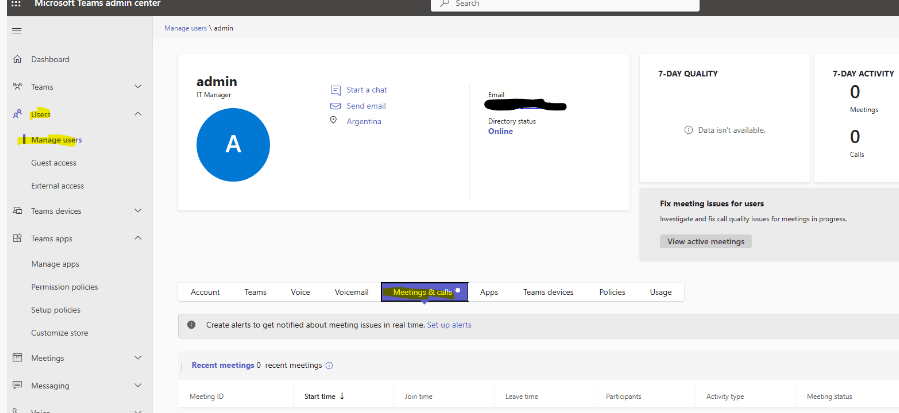This screenshot has width=899, height=413.
Task: Switch to the Usage tab
Action: (x=660, y=292)
